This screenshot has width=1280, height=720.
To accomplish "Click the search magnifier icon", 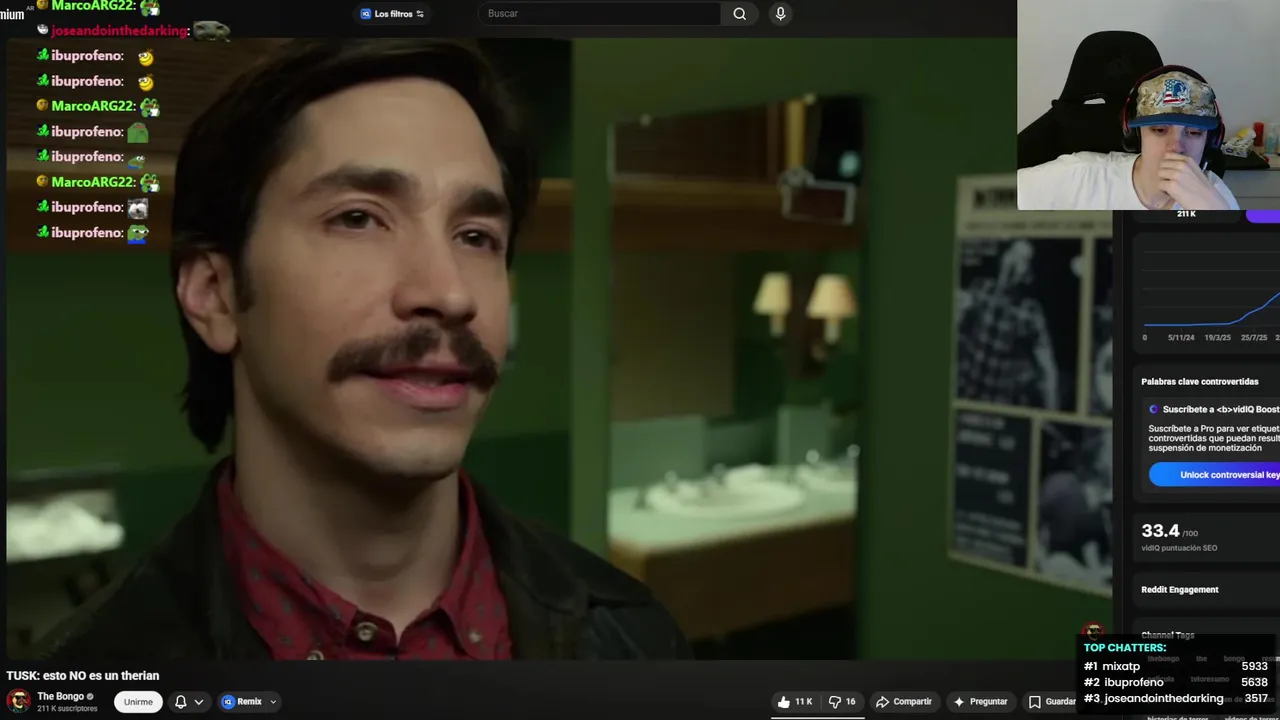I will (x=739, y=14).
